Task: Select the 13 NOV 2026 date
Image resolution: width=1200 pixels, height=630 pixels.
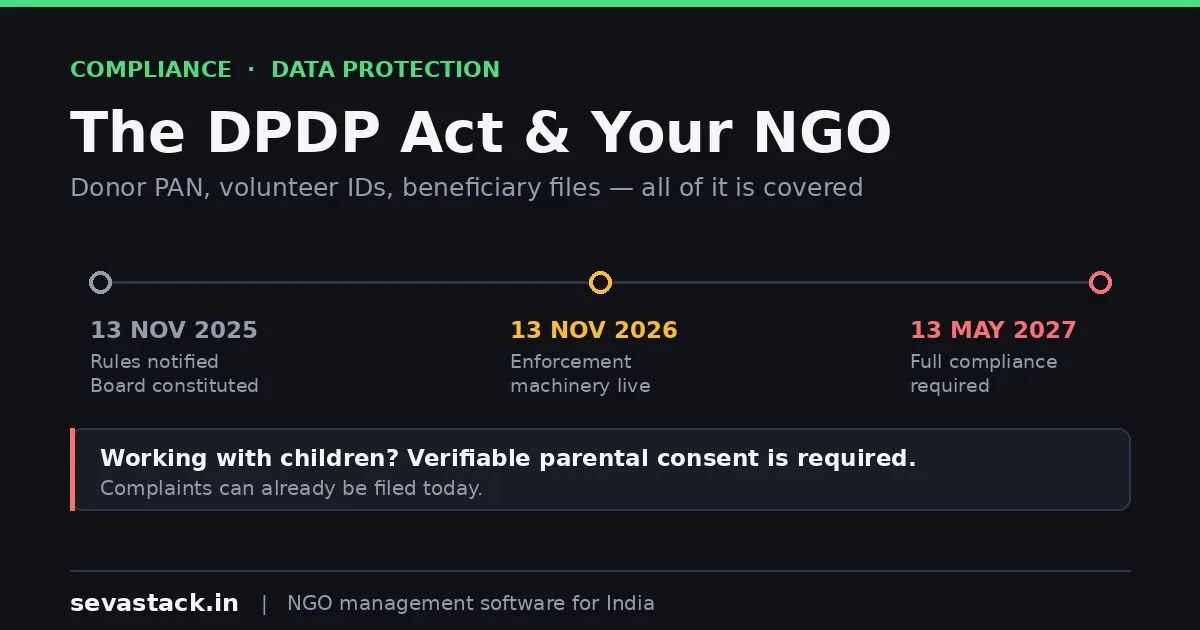Action: [x=594, y=330]
